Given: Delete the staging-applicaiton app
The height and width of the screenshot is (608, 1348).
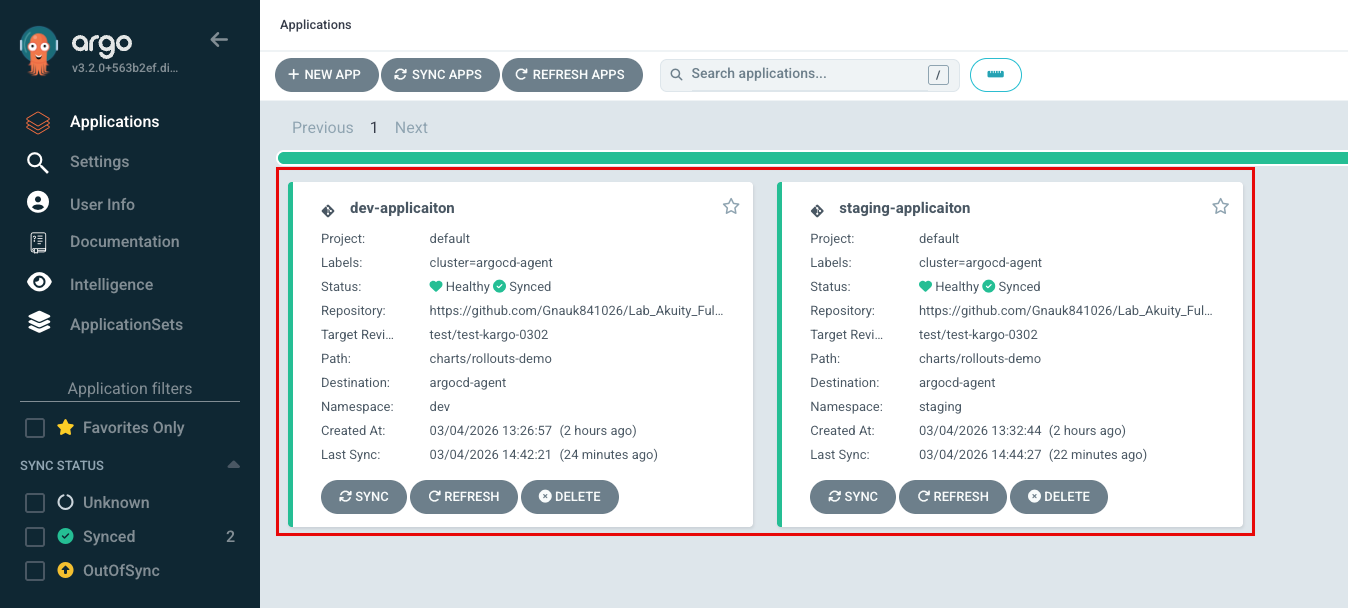Looking at the screenshot, I should pos(1058,497).
